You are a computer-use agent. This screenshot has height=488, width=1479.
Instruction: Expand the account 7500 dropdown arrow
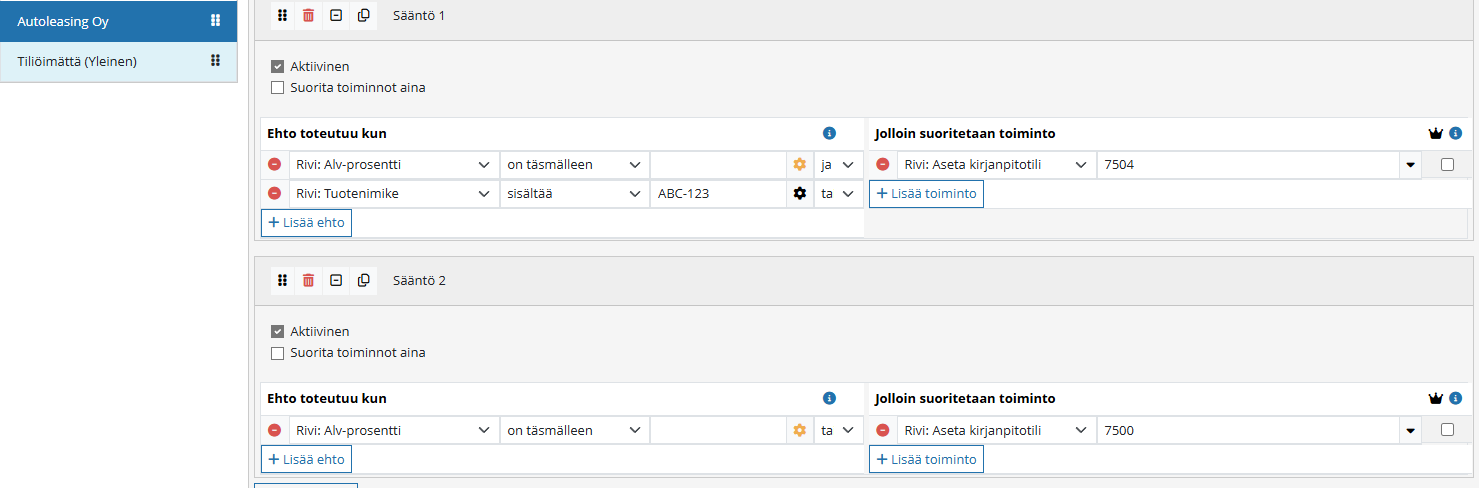[1410, 431]
